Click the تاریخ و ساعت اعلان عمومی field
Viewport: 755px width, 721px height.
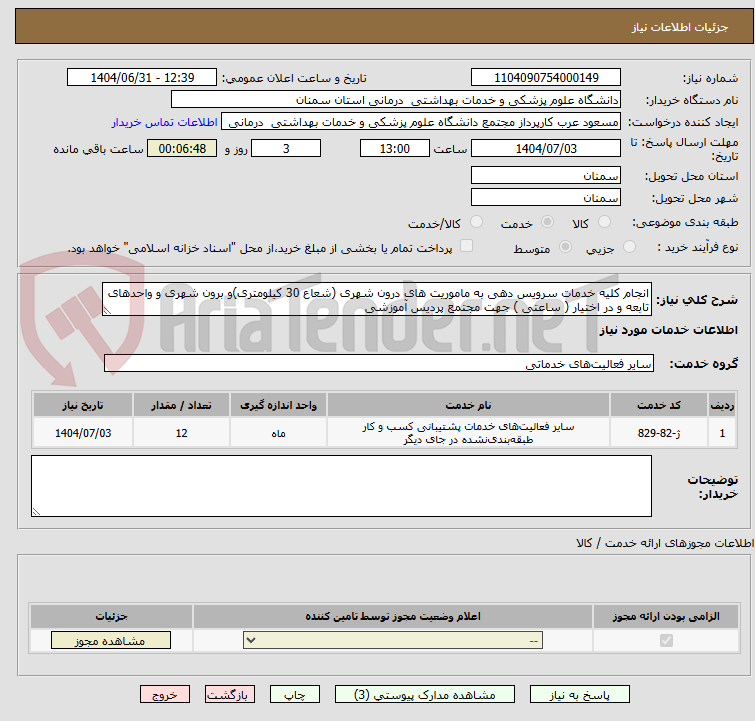click(x=142, y=78)
